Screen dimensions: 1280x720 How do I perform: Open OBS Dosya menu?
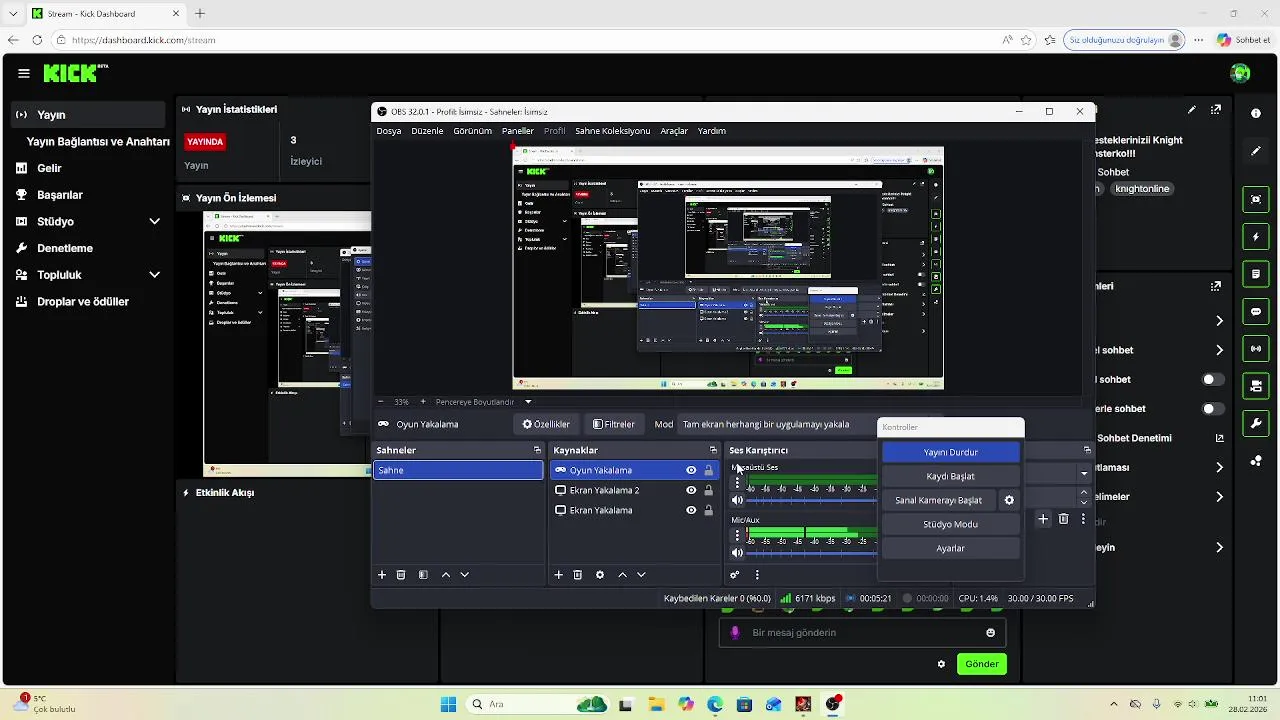click(389, 131)
